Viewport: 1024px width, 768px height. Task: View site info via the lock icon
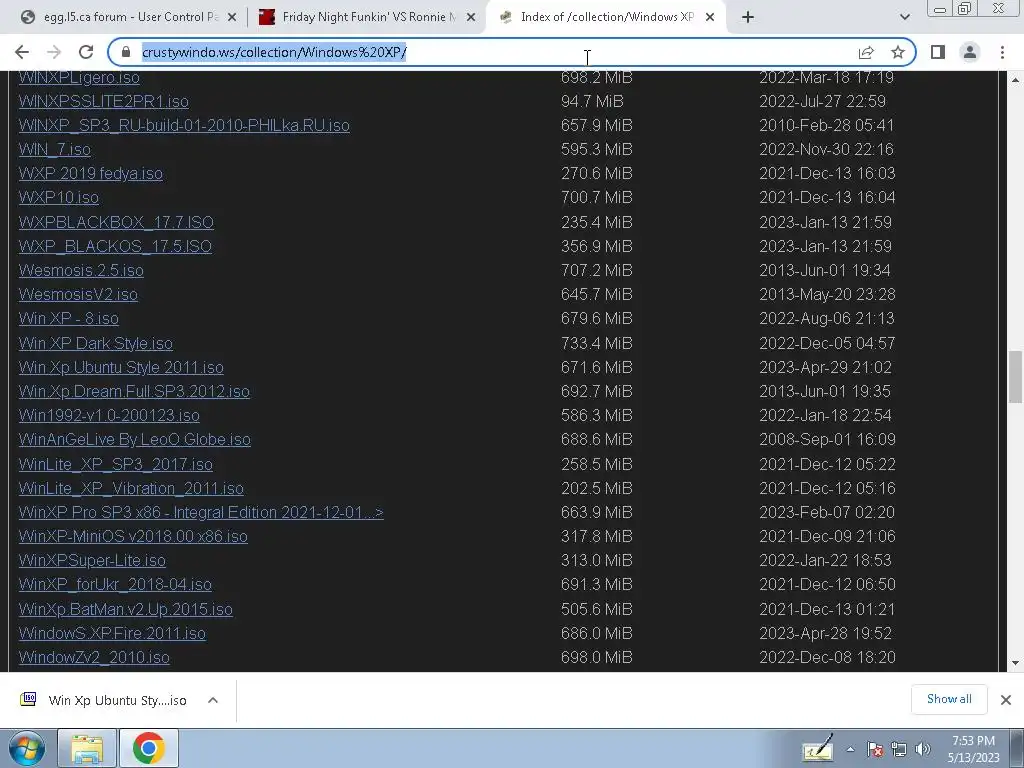click(x=126, y=52)
